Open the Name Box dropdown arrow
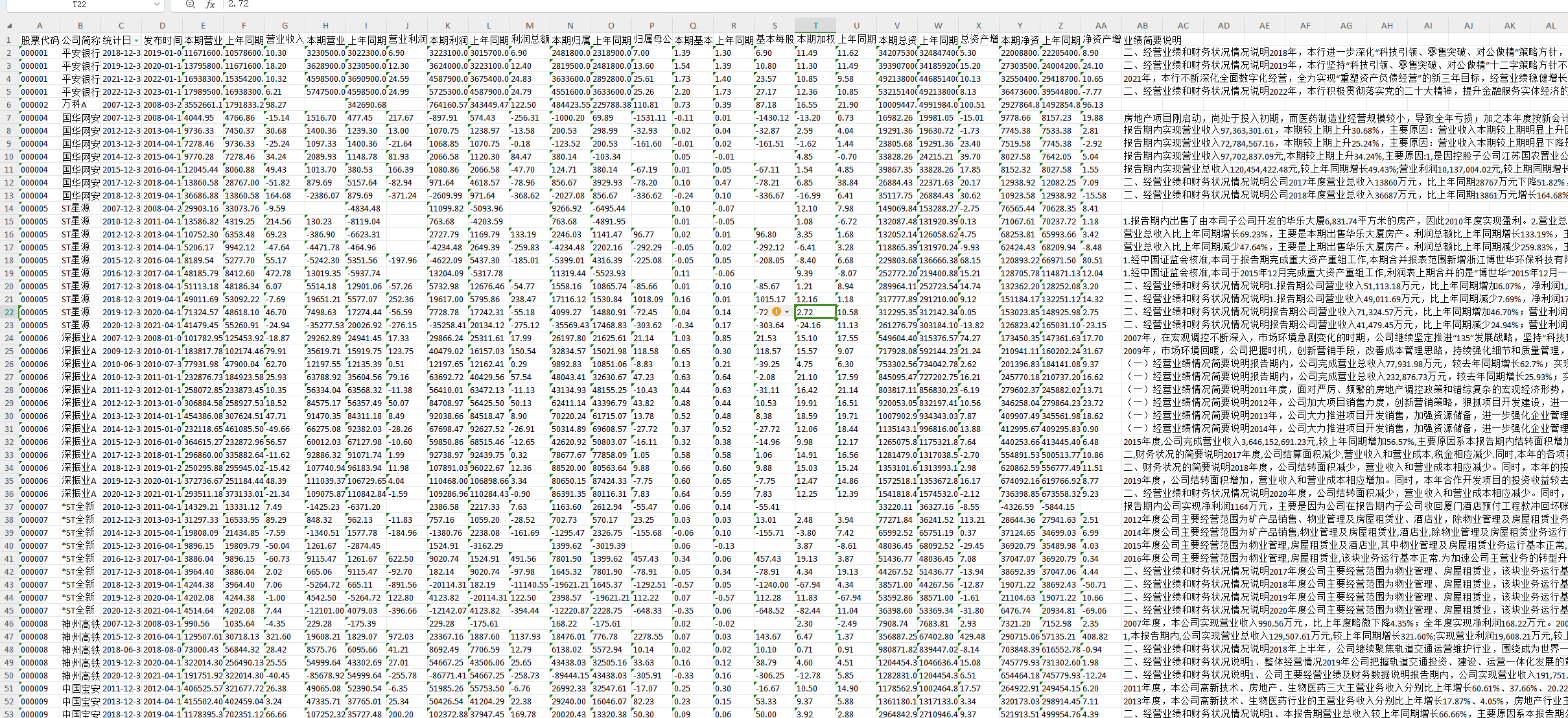This screenshot has height=718, width=1568. click(x=156, y=5)
